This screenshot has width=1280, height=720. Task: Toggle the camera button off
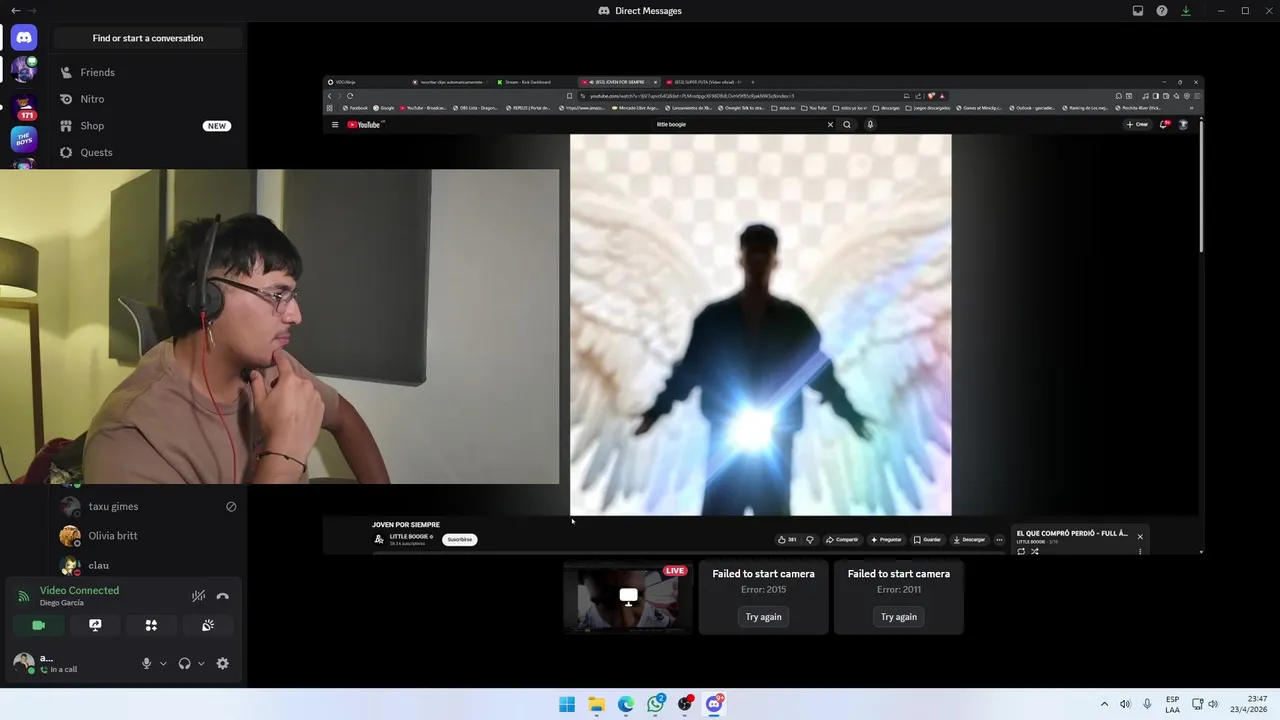click(x=38, y=625)
